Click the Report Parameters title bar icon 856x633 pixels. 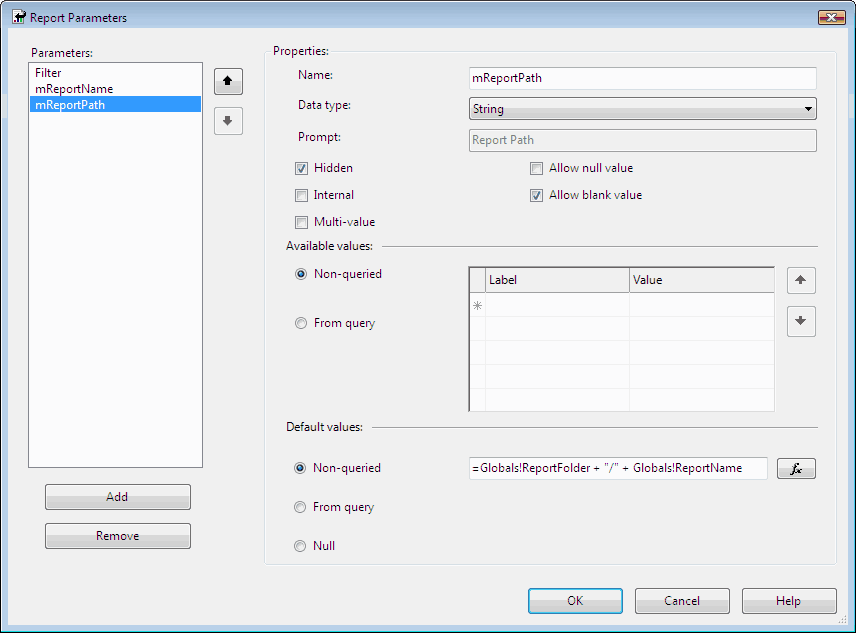pyautogui.click(x=18, y=18)
